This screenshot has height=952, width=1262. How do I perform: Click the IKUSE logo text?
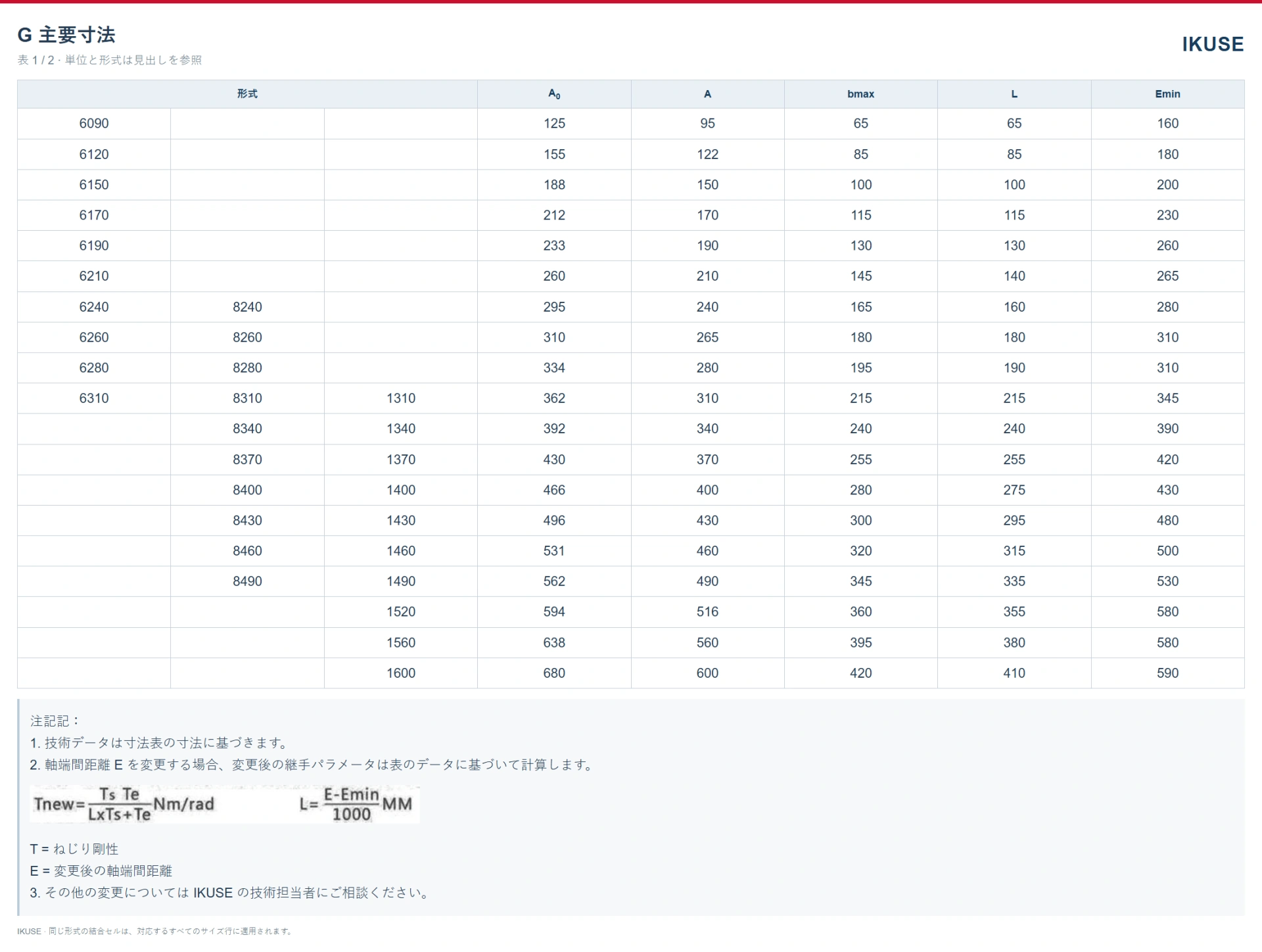click(1213, 44)
